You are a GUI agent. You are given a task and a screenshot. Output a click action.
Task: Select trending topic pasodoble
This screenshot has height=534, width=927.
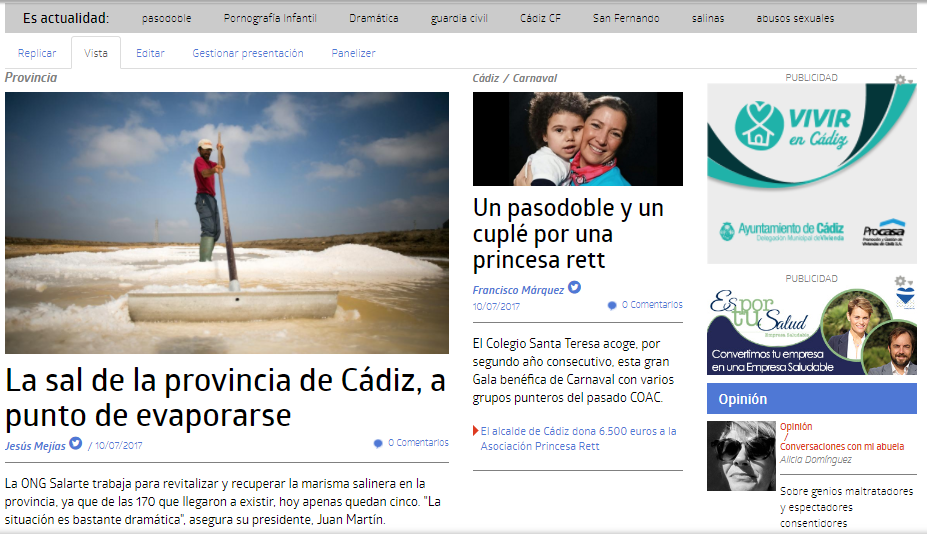tap(167, 18)
